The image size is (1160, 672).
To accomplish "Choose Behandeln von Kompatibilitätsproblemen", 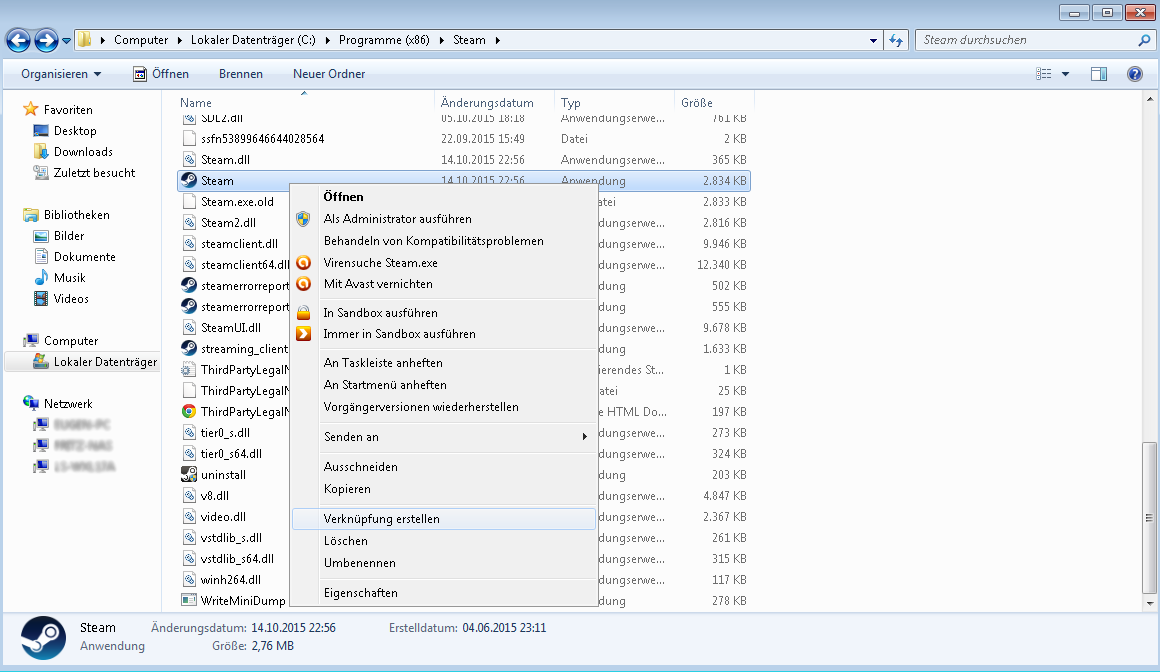I will [444, 241].
